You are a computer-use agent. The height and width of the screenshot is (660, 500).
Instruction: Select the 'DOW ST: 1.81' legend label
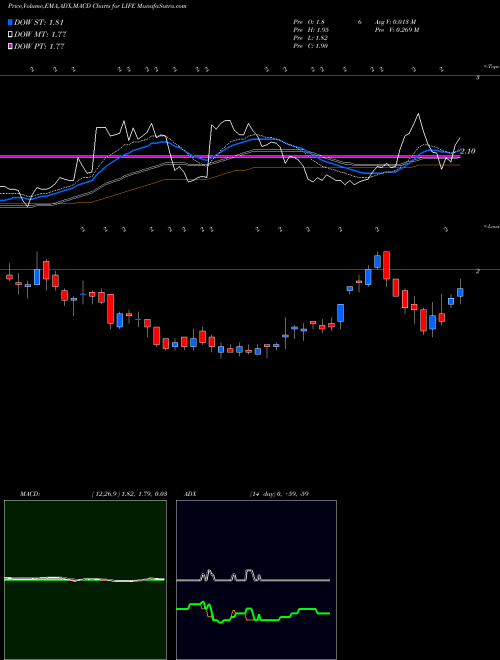[x=39, y=22]
